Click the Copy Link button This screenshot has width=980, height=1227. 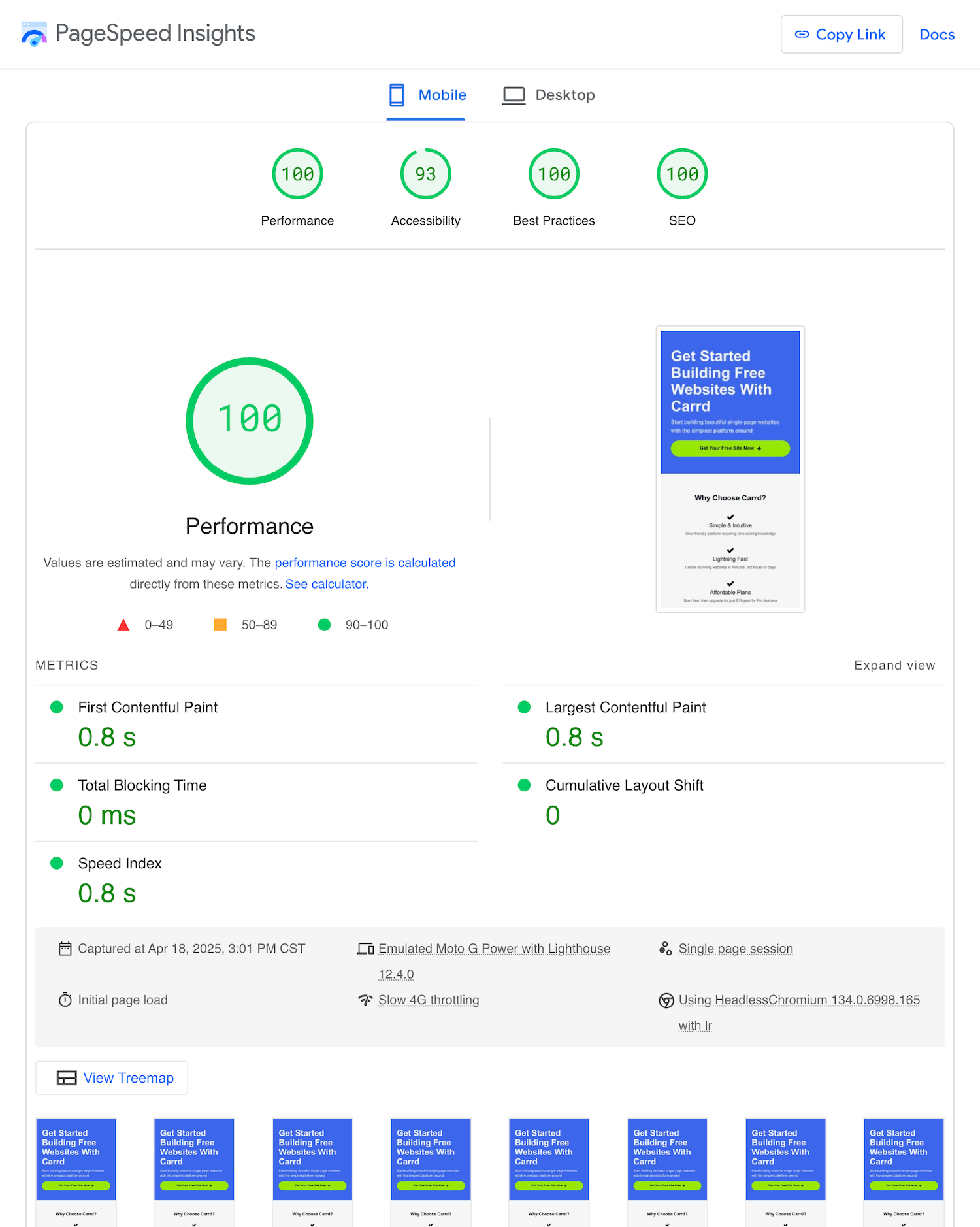point(841,34)
